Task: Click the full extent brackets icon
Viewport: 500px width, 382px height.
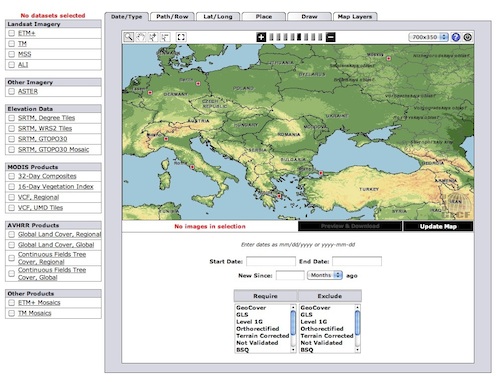Action: [x=181, y=37]
